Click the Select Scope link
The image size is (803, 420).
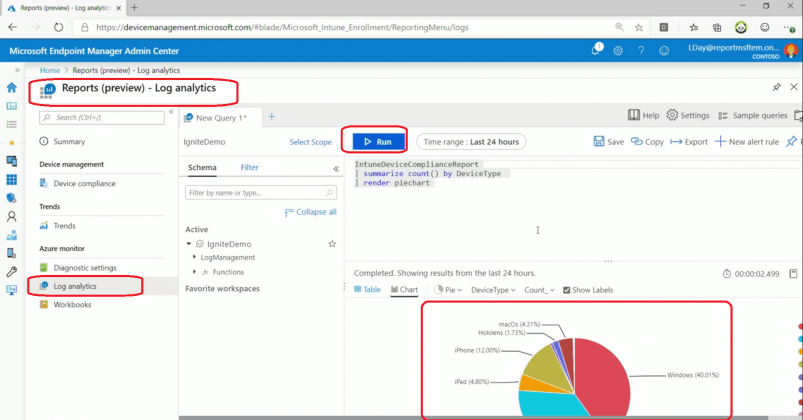point(310,142)
